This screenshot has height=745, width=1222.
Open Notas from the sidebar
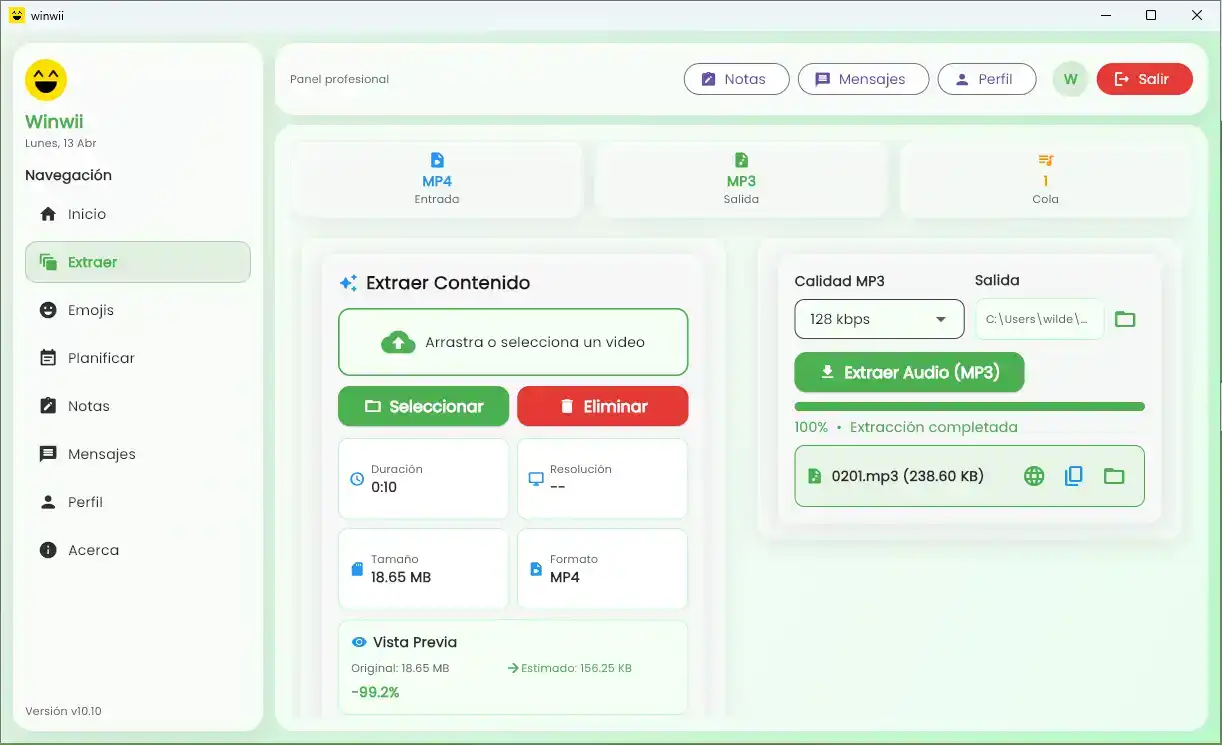[x=138, y=406]
